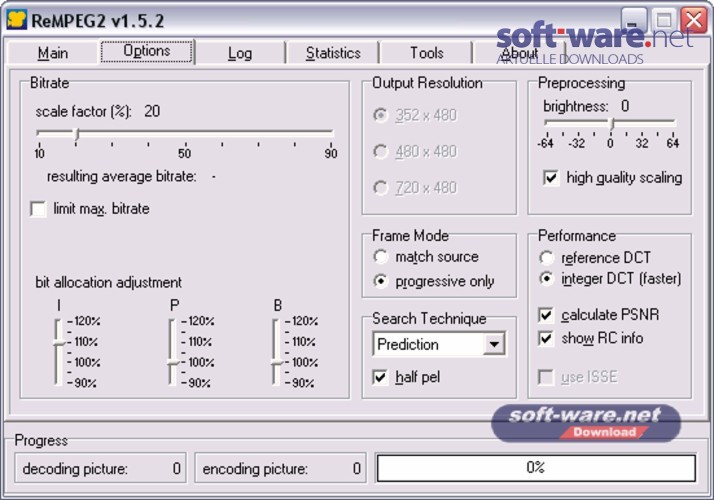Switch to the Main tab
This screenshot has width=714, height=500.
click(x=53, y=53)
